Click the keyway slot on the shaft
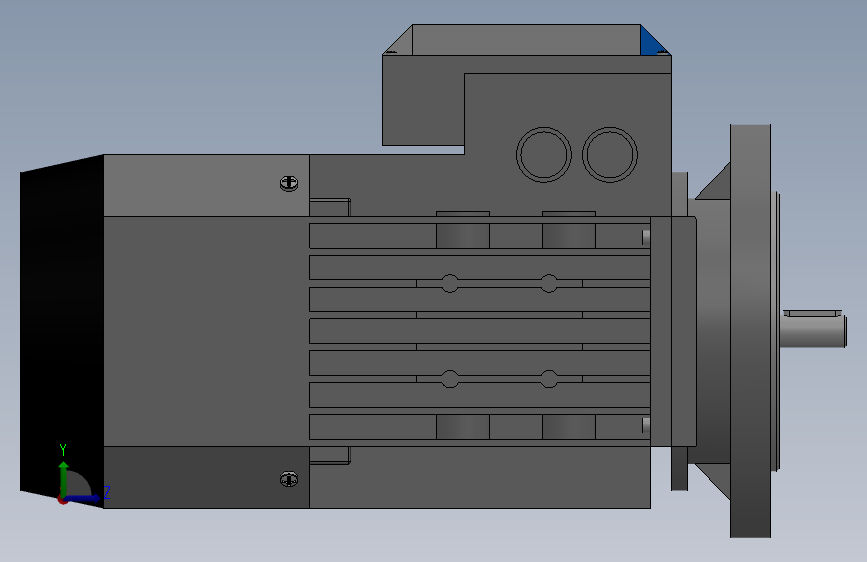867x562 pixels. tap(812, 314)
